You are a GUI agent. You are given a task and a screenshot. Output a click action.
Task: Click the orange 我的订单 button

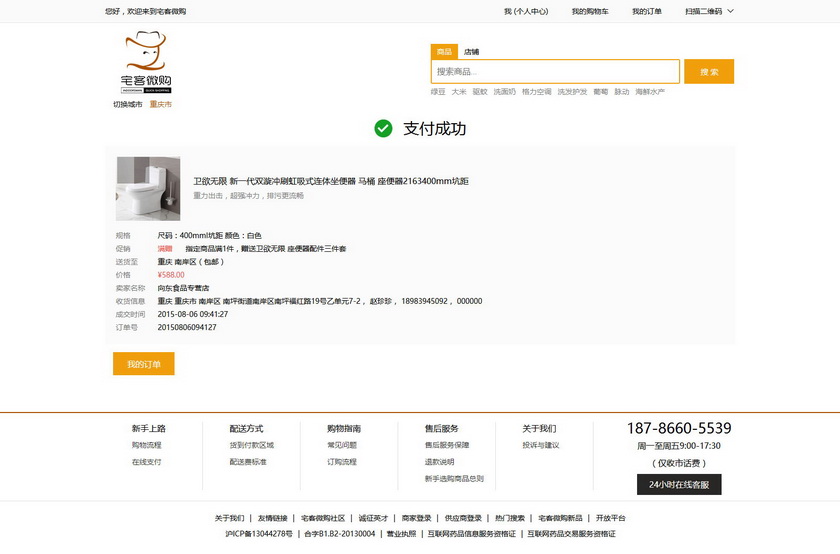(x=144, y=364)
